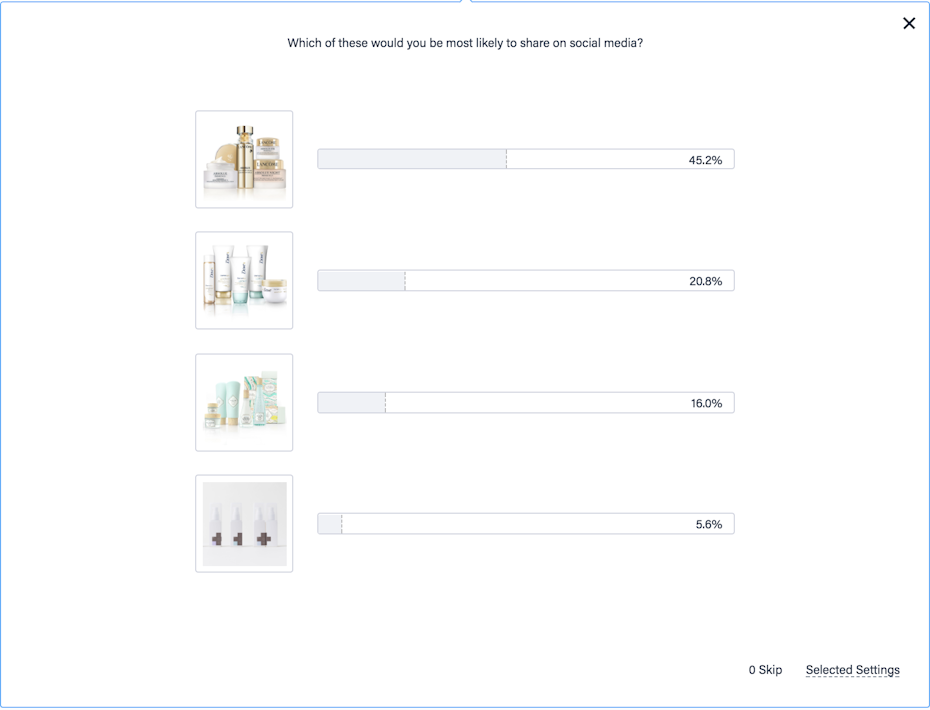
Task: Select the teal skincare collection thumbnail
Action: click(x=244, y=402)
